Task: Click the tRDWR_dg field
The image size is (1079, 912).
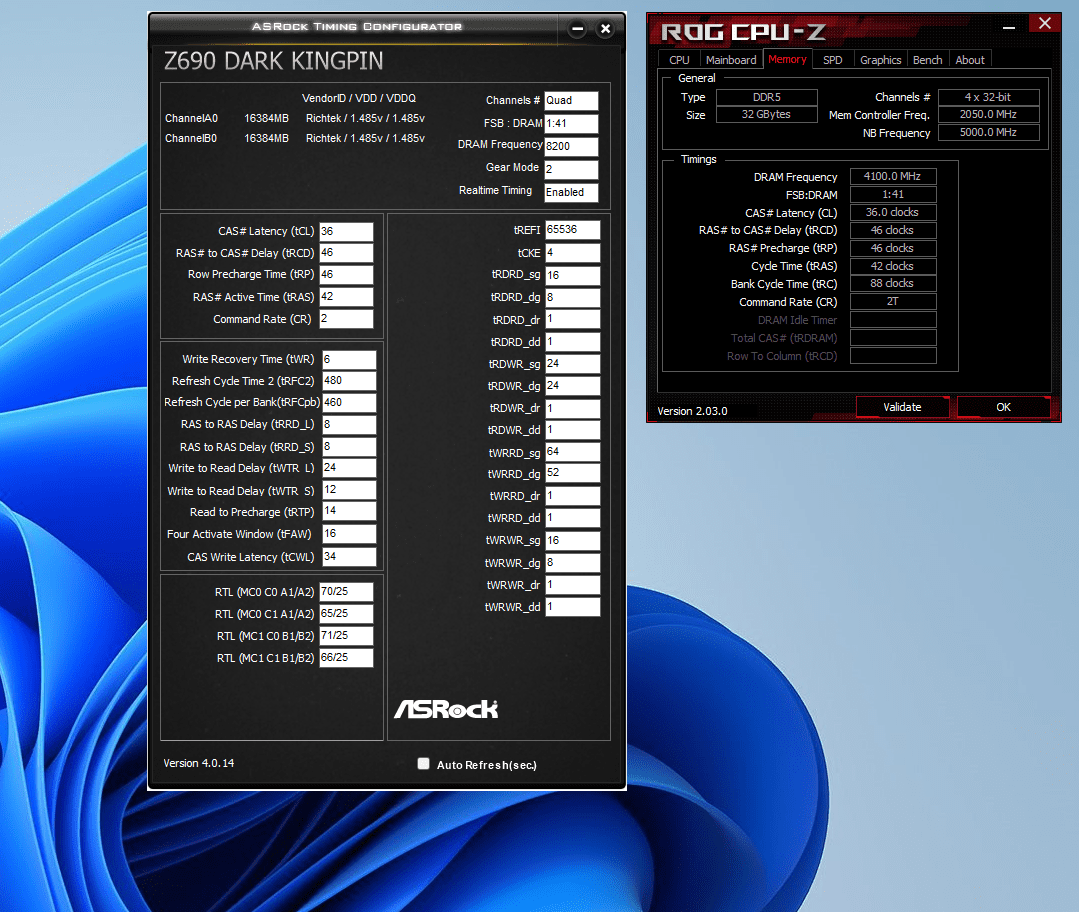Action: point(573,385)
